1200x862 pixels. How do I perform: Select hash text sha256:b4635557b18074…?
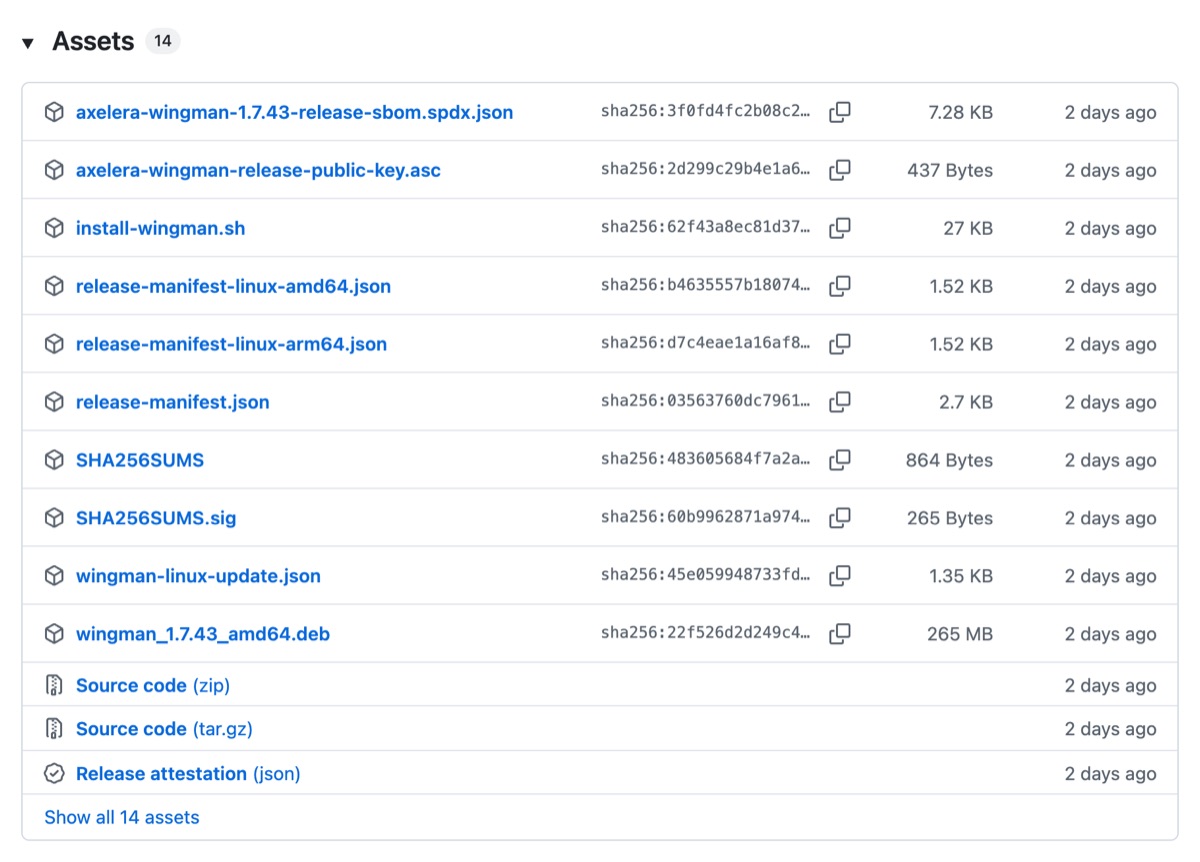706,286
